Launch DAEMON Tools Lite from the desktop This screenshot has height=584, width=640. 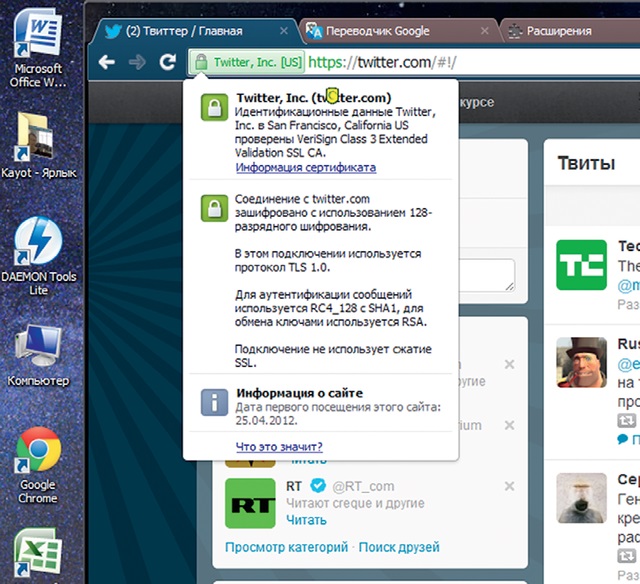[x=38, y=256]
